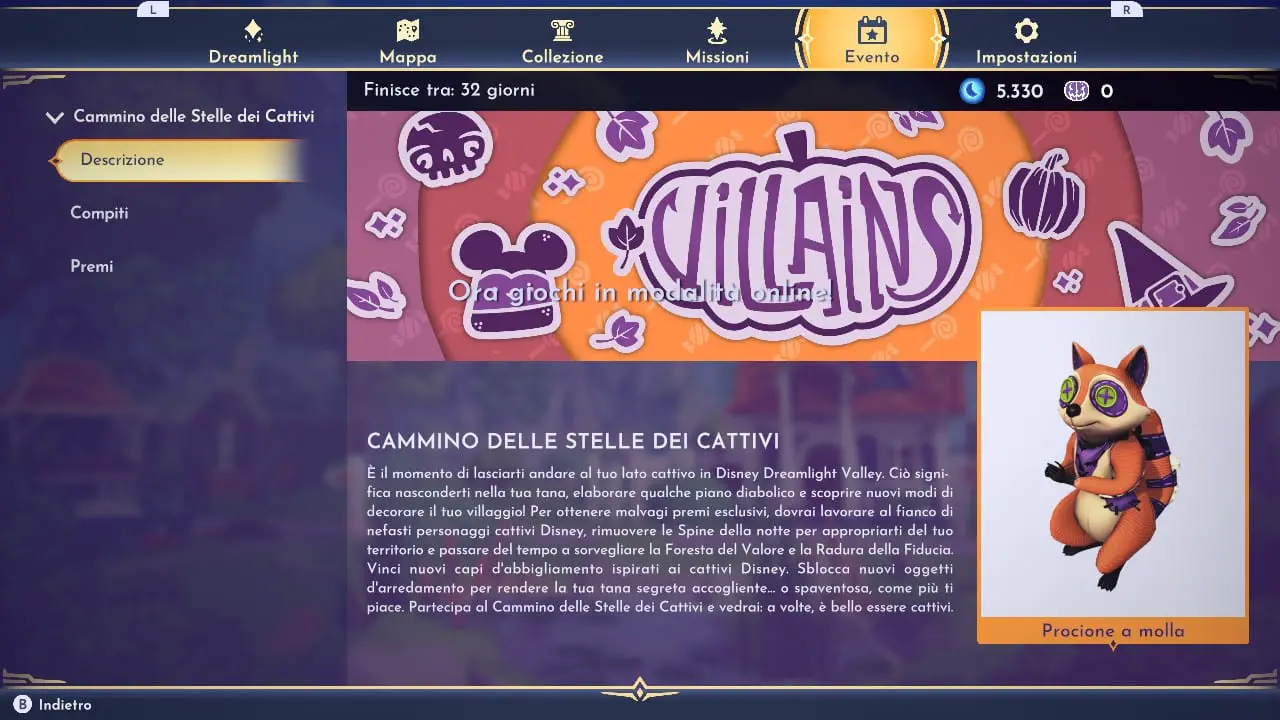Screen dimensions: 1280x720
Task: Open the Impostazioni tab
Action: (x=1026, y=42)
